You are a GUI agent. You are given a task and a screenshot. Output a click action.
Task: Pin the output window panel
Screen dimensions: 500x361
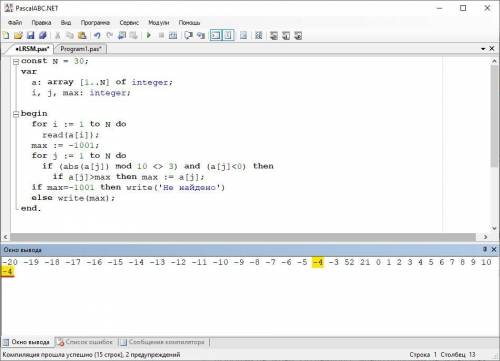[x=485, y=249]
